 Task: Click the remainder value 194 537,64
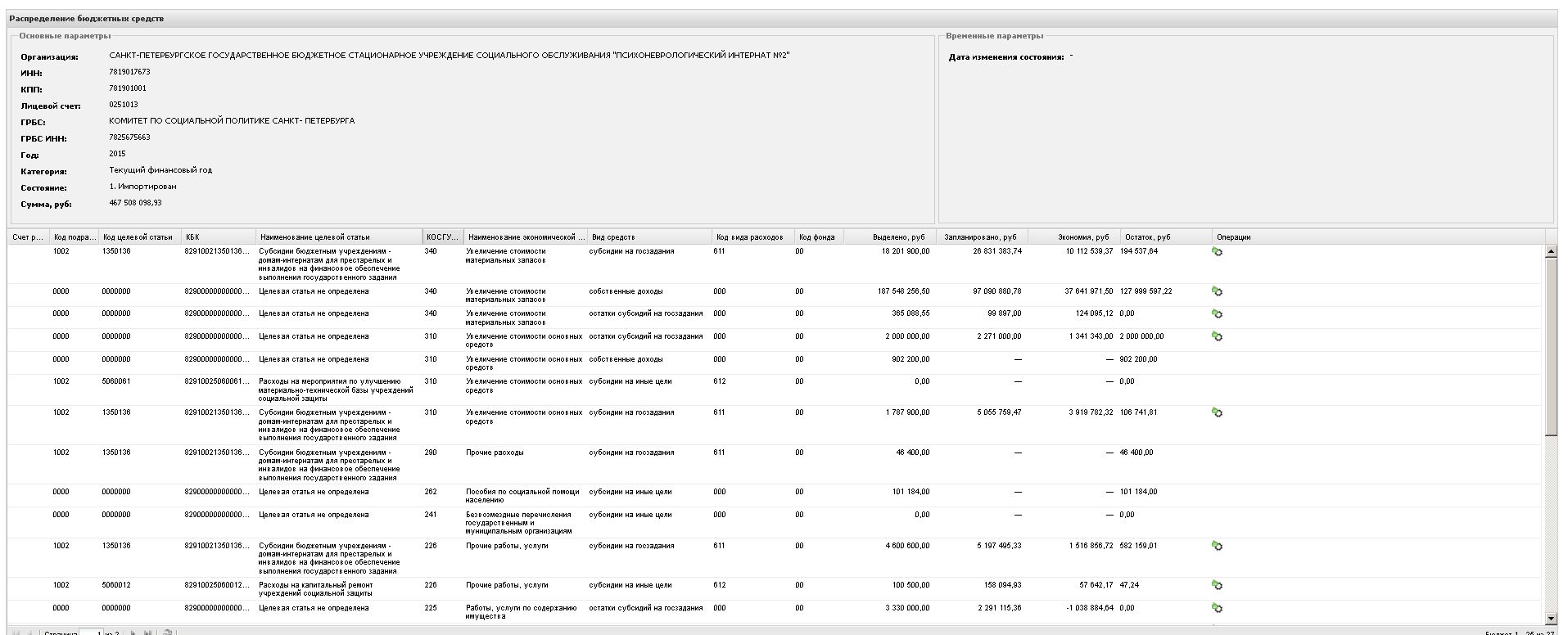click(x=1139, y=251)
